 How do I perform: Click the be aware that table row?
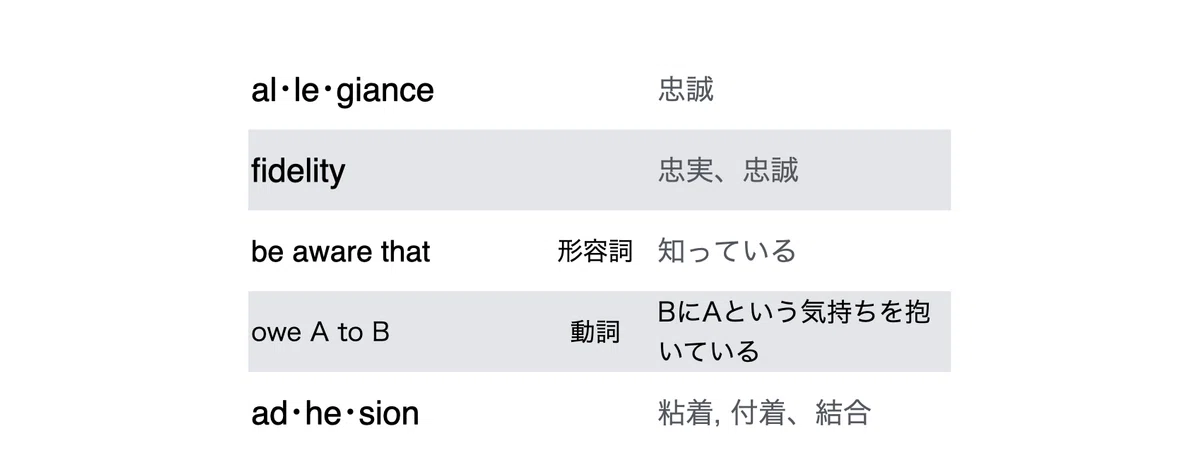click(599, 251)
